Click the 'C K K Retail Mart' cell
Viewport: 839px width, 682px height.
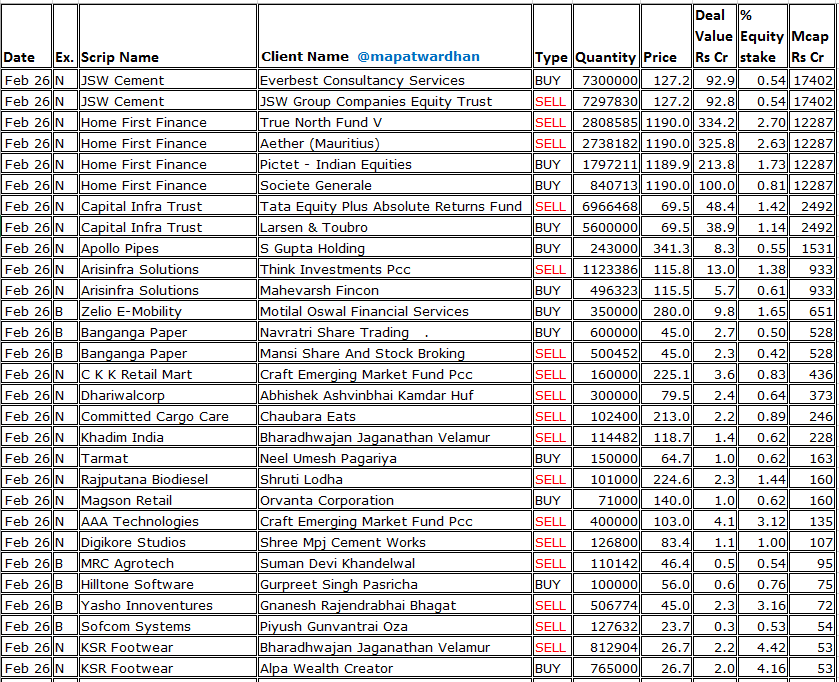[167, 374]
